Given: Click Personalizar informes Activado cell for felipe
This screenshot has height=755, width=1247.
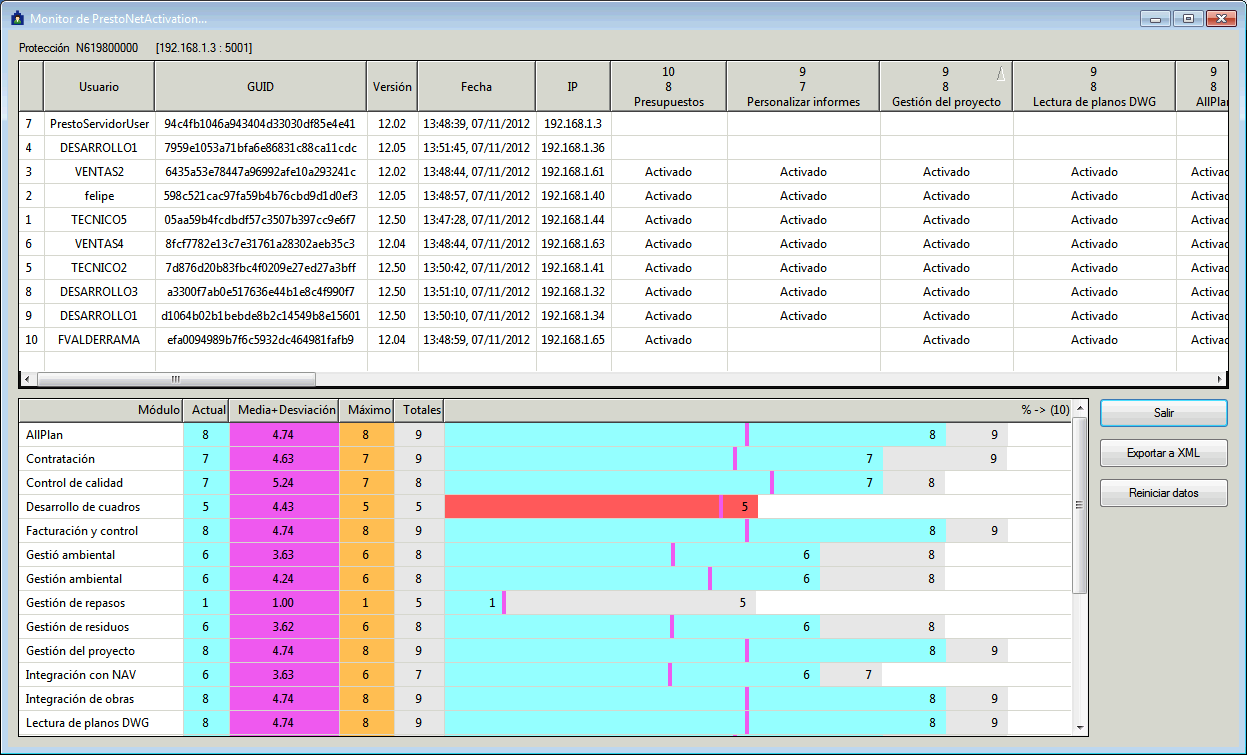Looking at the screenshot, I should (x=803, y=196).
